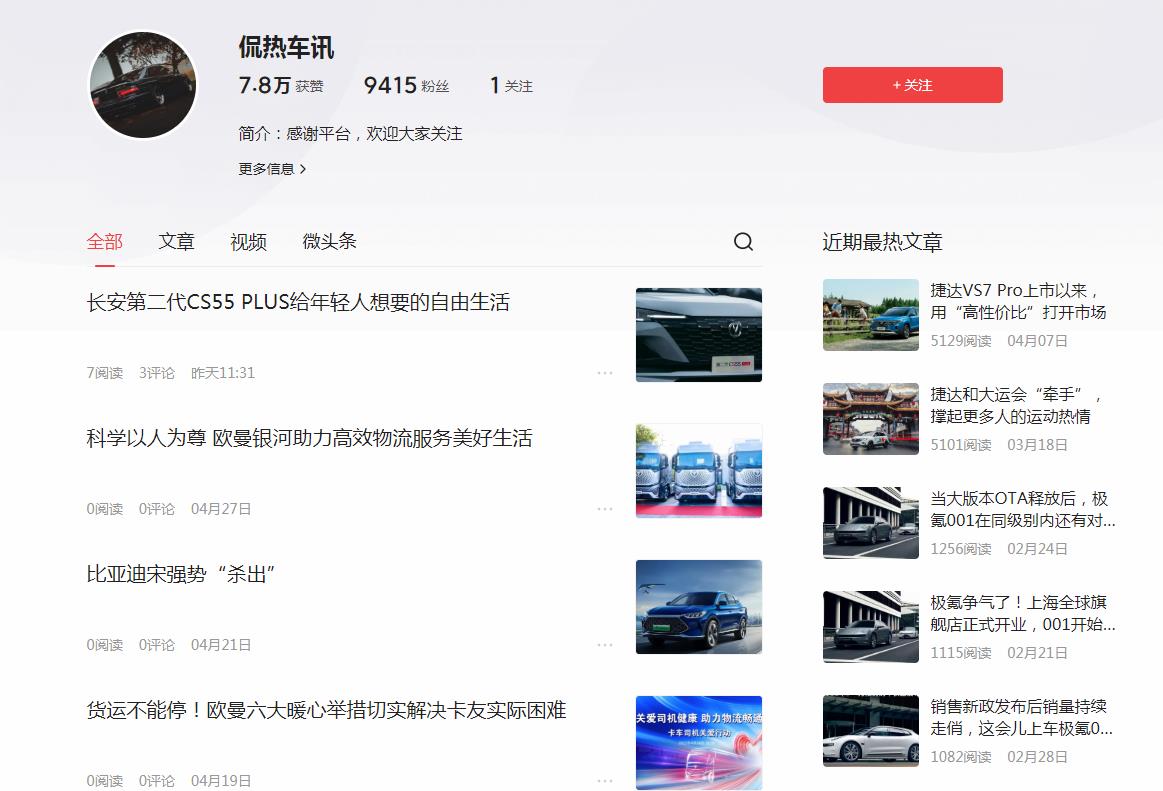Open hot article 捷达VS7 Pro上市以来
Image resolution: width=1163 pixels, height=791 pixels.
[1018, 301]
